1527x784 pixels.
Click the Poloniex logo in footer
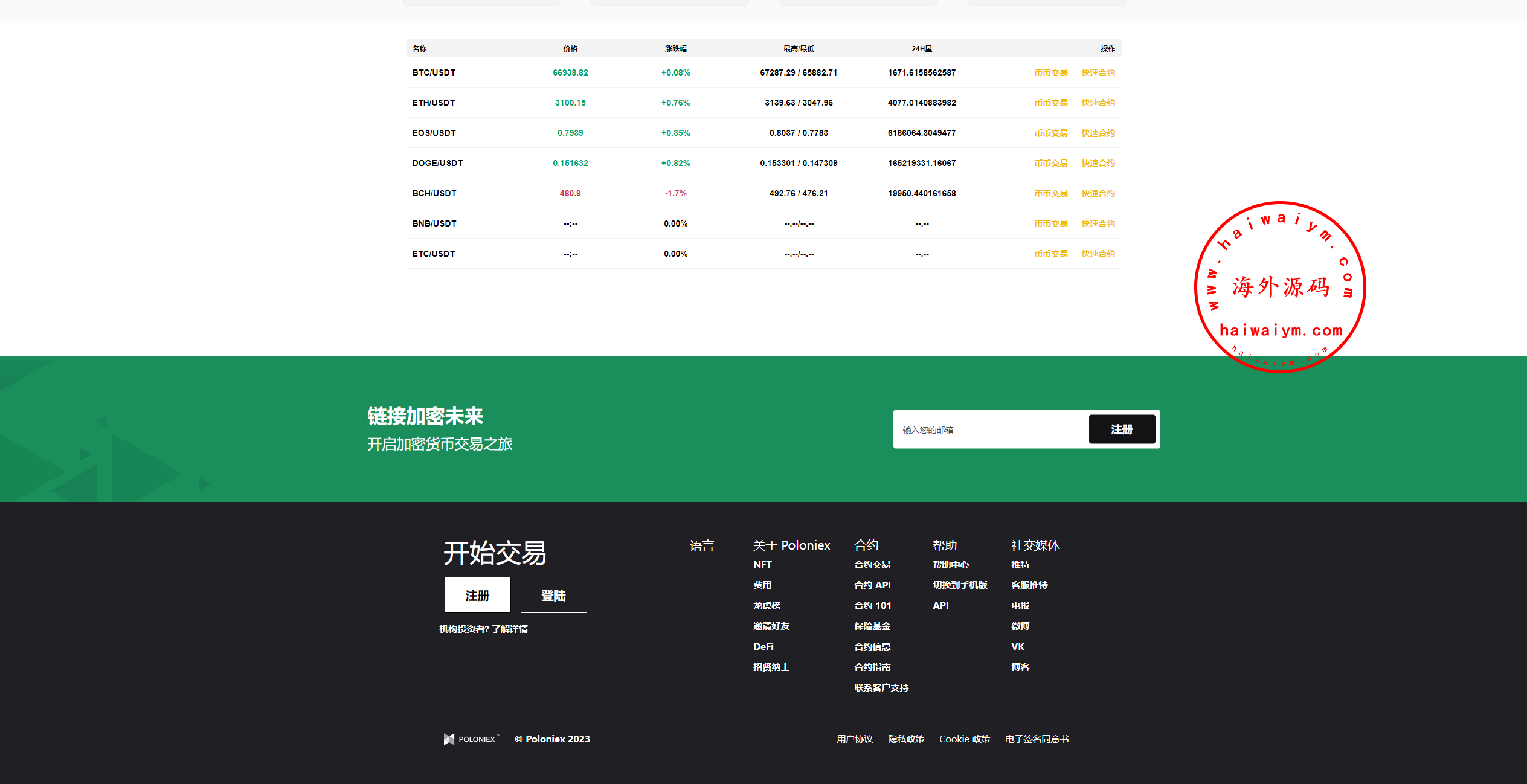pyautogui.click(x=472, y=739)
